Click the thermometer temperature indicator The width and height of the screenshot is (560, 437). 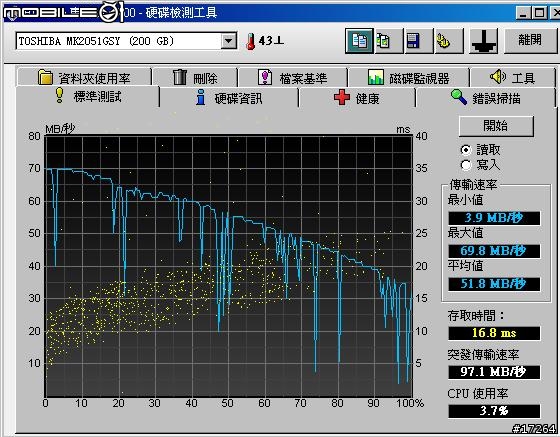[x=250, y=41]
